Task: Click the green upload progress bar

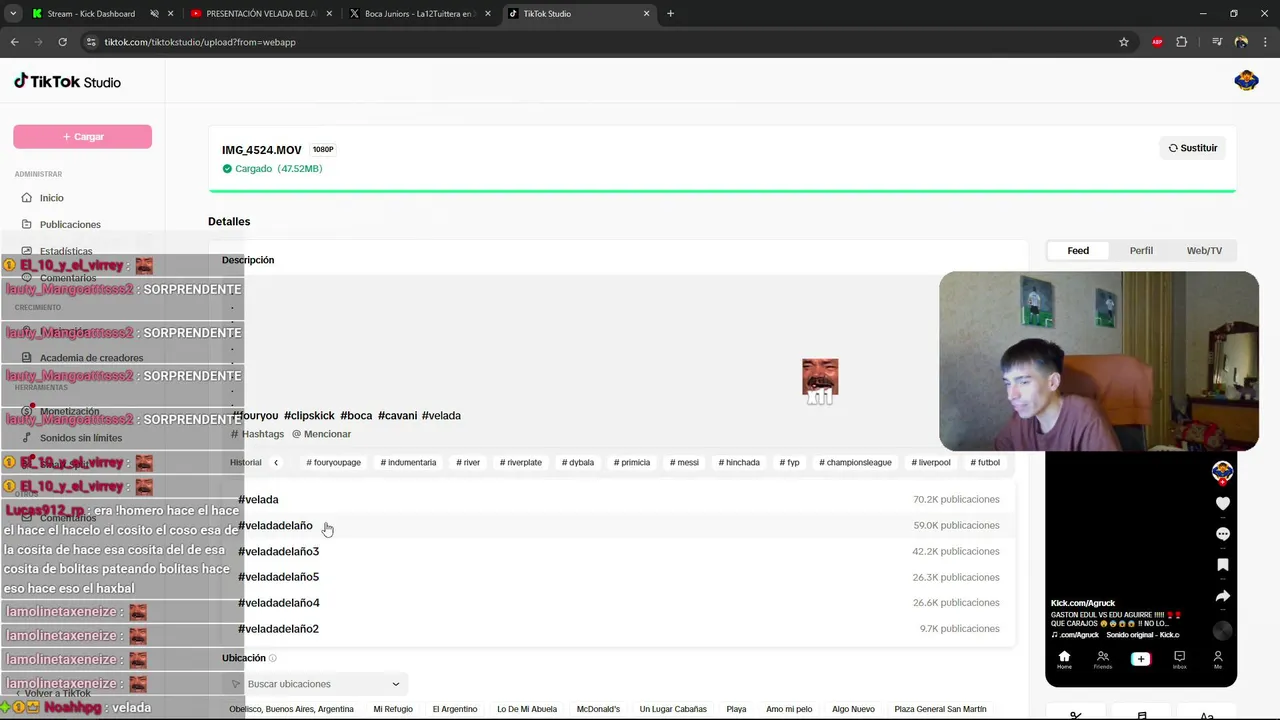Action: tap(722, 190)
